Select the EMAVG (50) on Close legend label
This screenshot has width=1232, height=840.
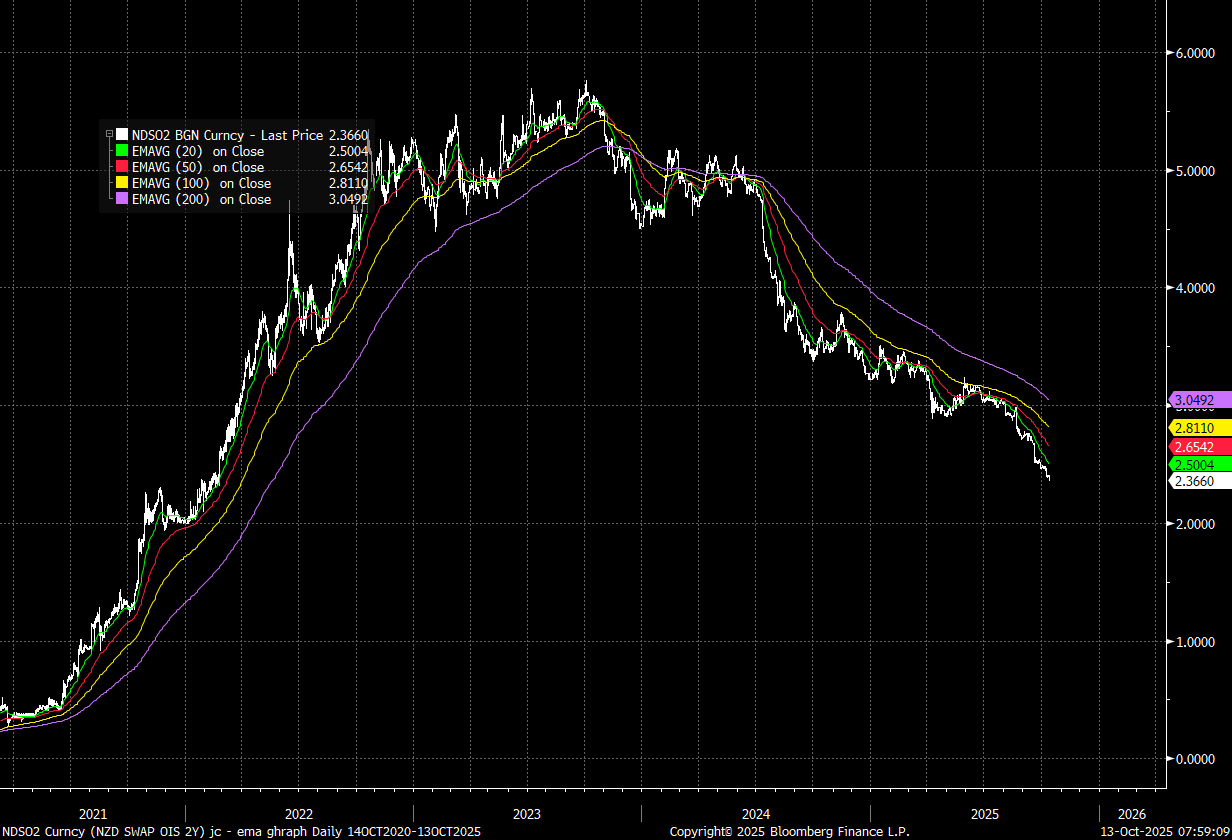pyautogui.click(x=198, y=167)
